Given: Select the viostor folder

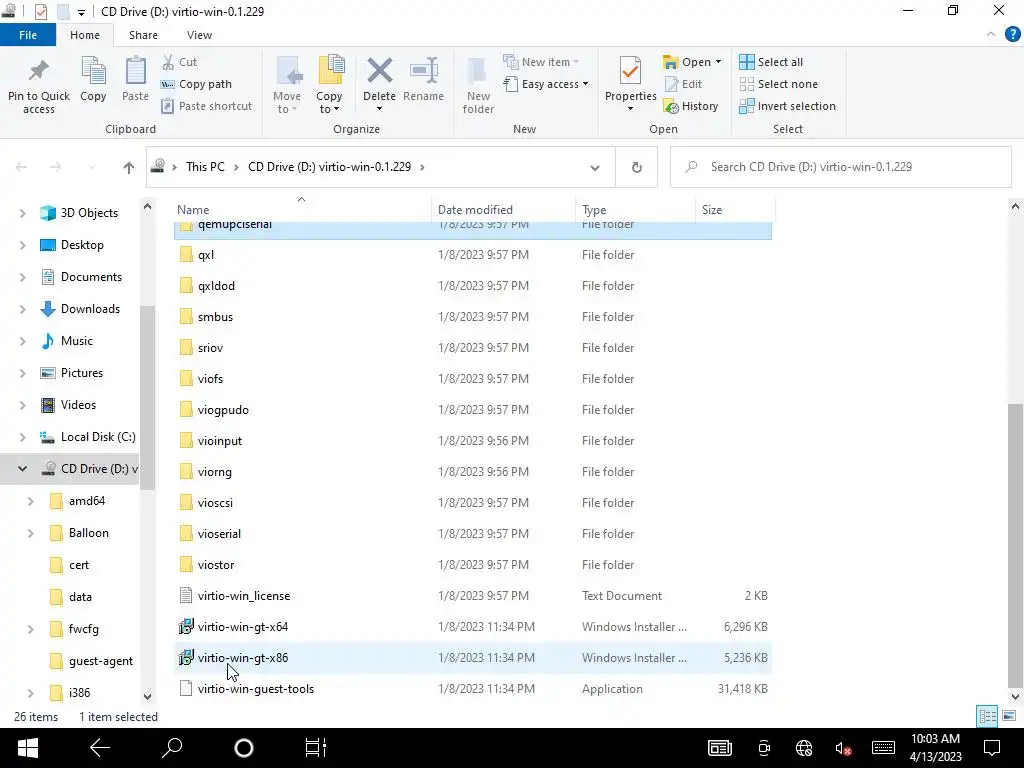Looking at the screenshot, I should click(x=473, y=565).
